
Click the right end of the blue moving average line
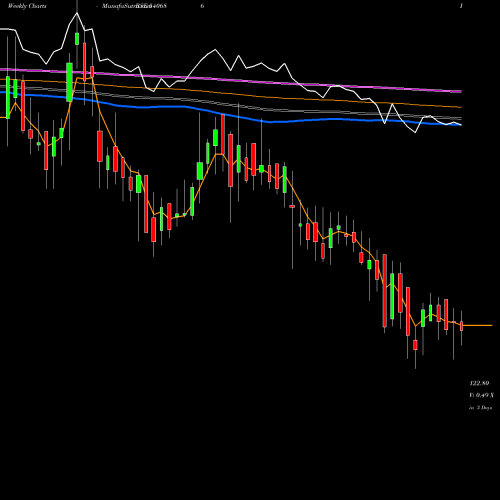click(x=460, y=125)
